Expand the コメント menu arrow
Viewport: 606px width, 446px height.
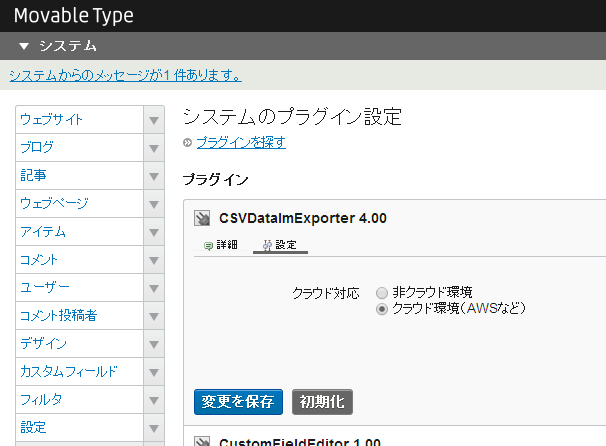pyautogui.click(x=154, y=260)
